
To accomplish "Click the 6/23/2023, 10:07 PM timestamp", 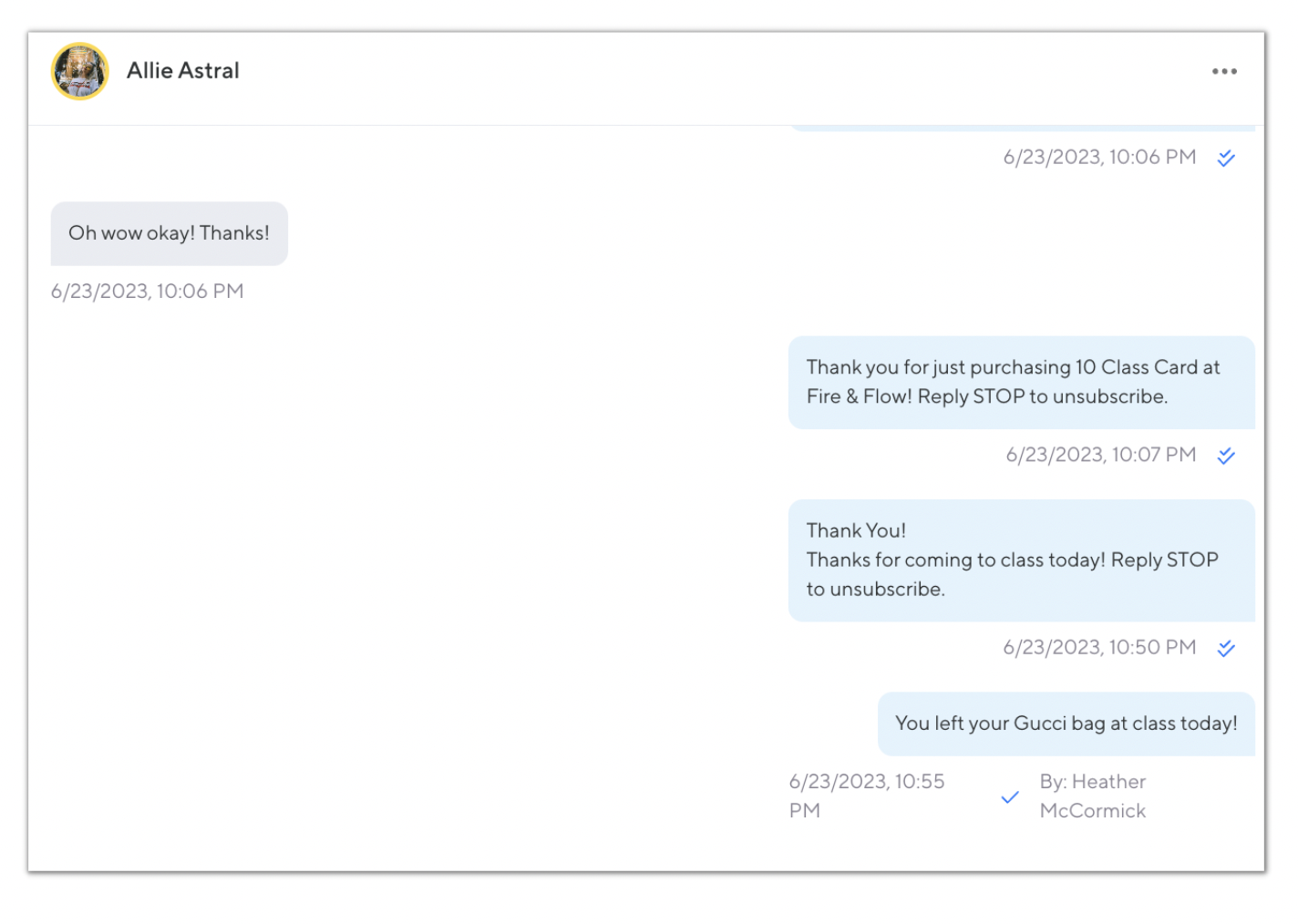I will pos(1100,455).
